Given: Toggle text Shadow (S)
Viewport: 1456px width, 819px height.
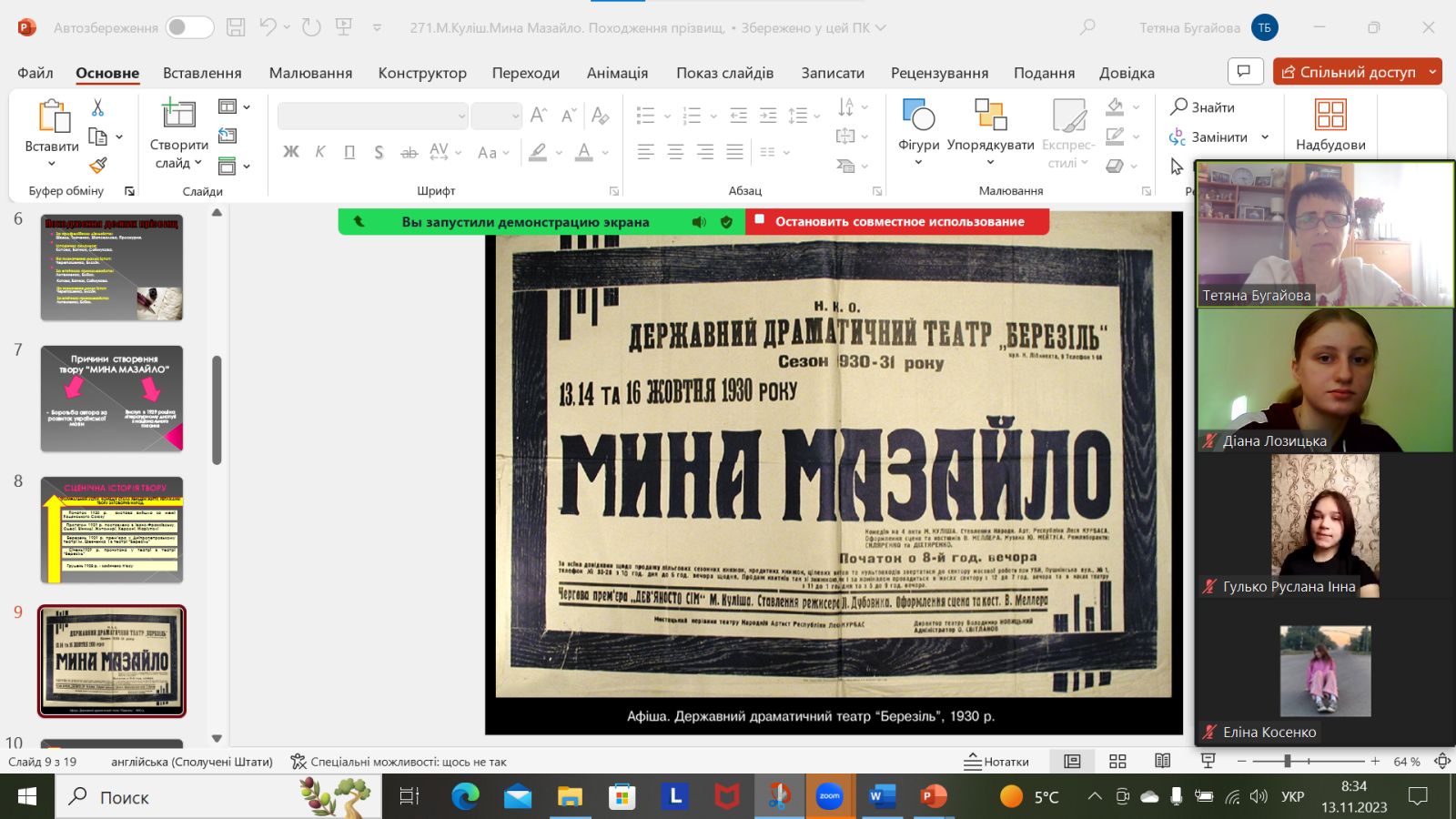Looking at the screenshot, I should 379,152.
